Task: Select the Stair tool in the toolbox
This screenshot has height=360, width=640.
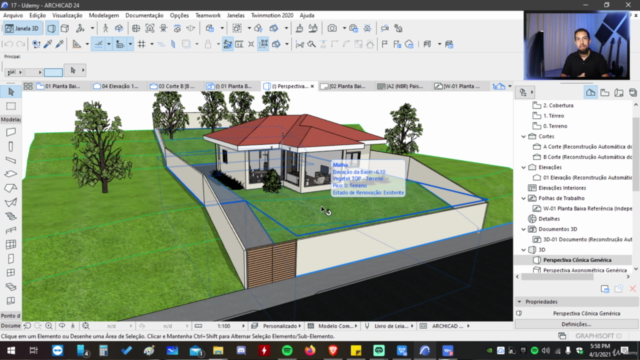Action: 11,216
